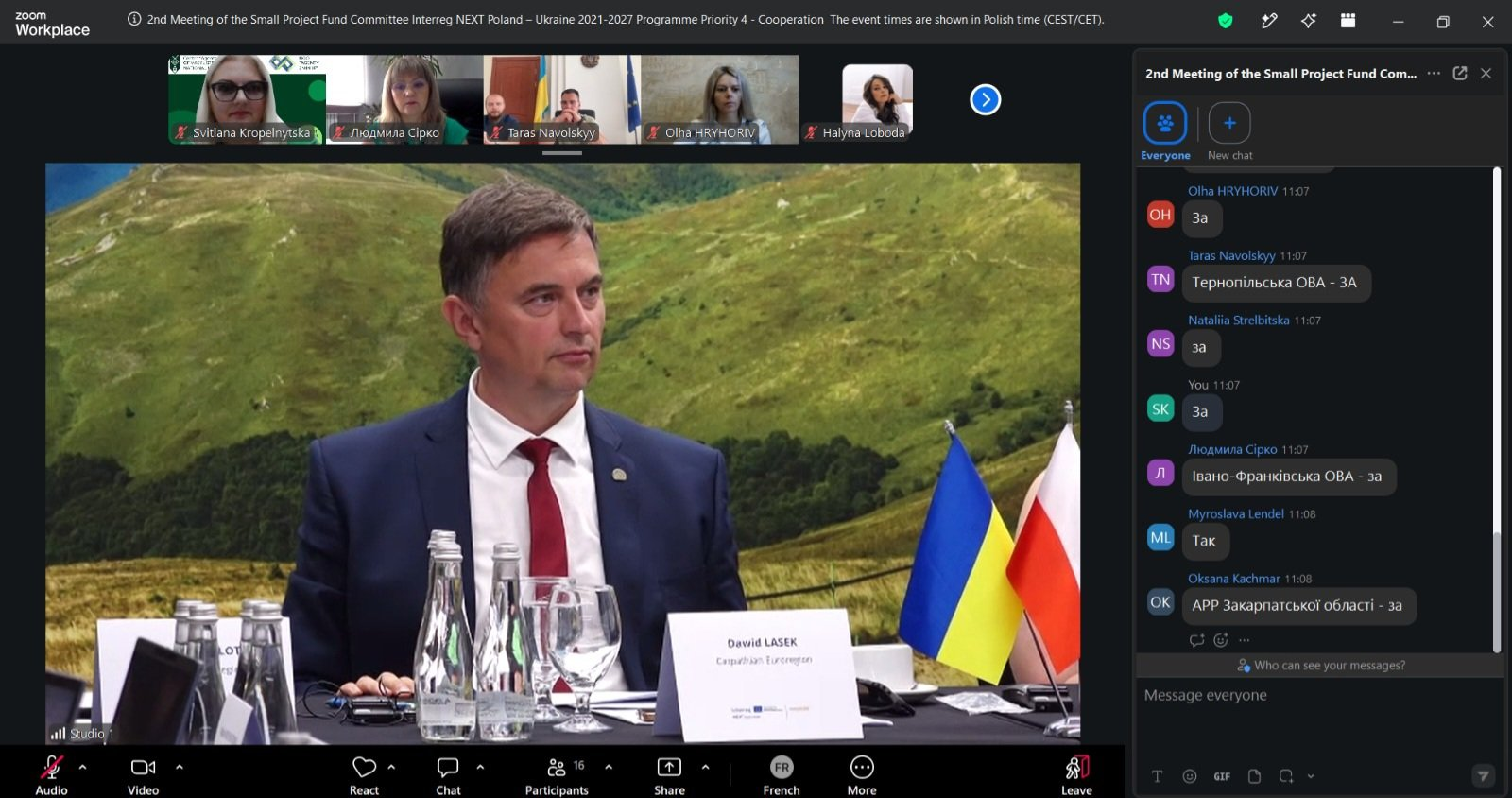Turn on camera with the Video button
This screenshot has width=1512, height=798.
[x=143, y=774]
